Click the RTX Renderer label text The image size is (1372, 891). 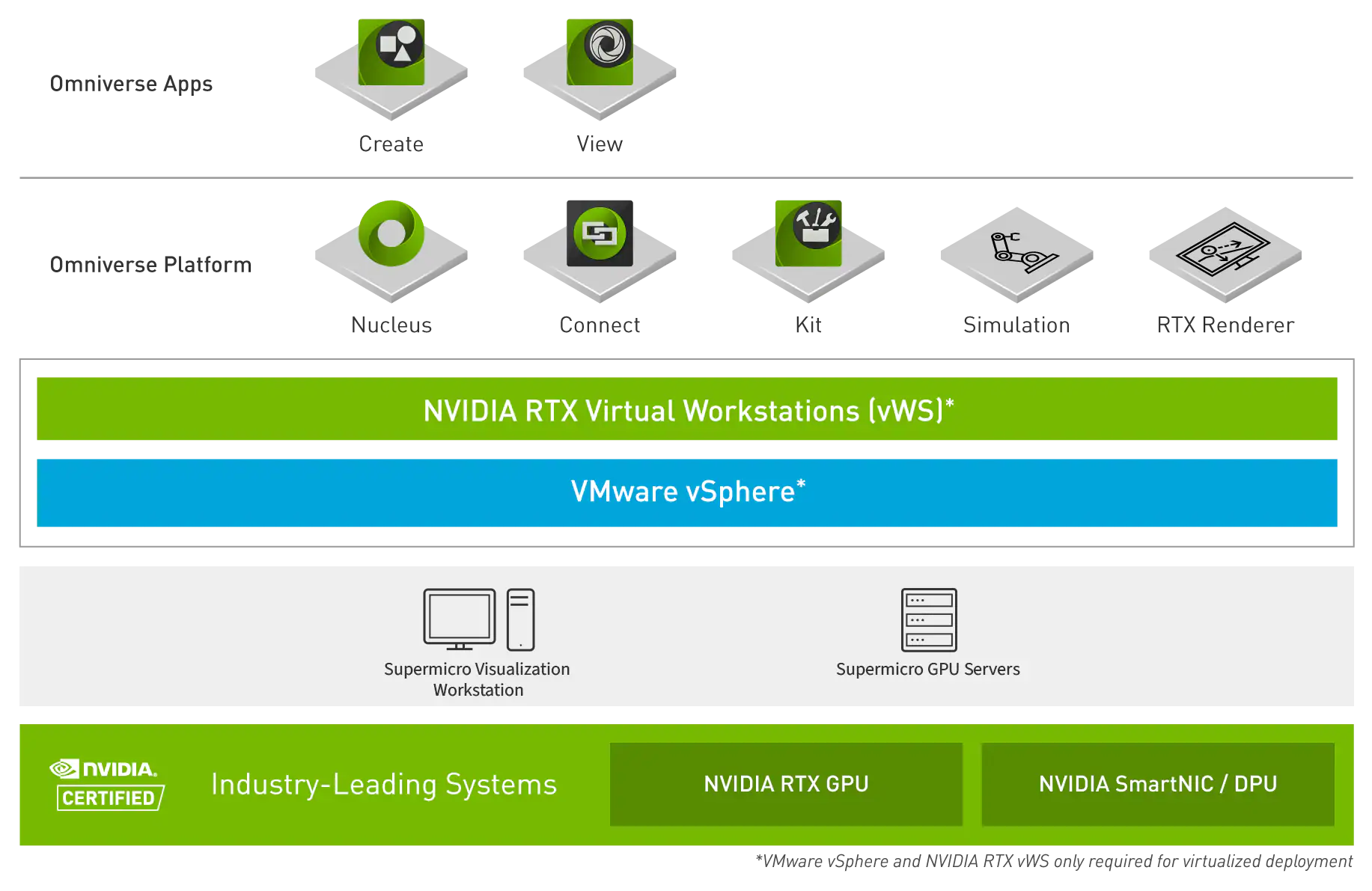tap(1225, 325)
